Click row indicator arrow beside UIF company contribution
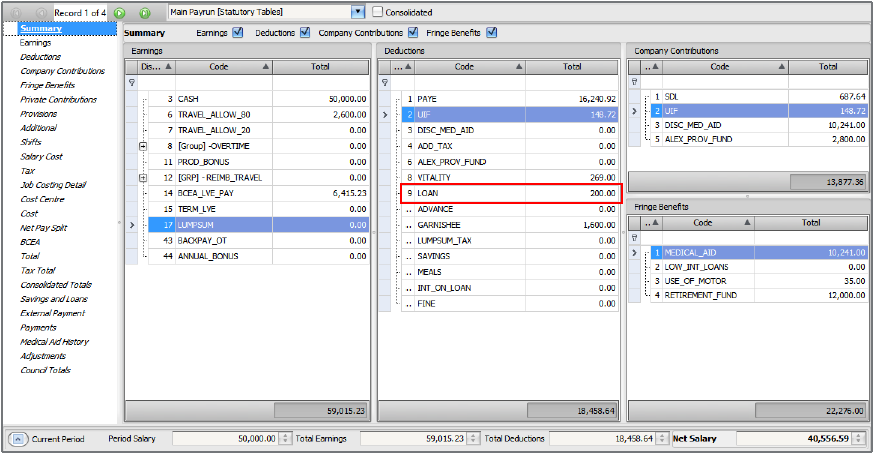The width and height of the screenshot is (874, 455). coord(634,111)
